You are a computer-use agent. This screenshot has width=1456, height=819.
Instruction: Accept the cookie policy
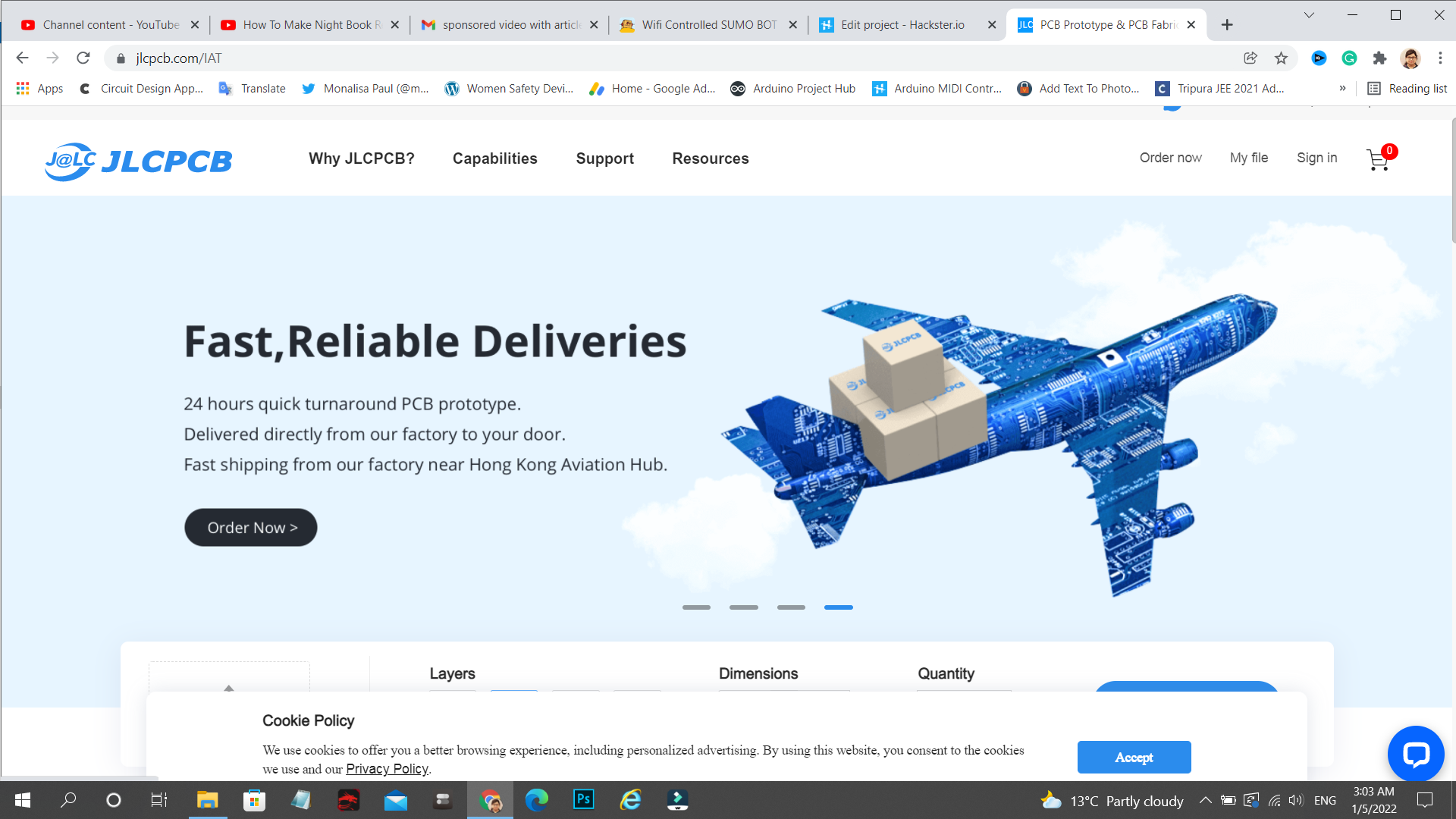tap(1134, 757)
